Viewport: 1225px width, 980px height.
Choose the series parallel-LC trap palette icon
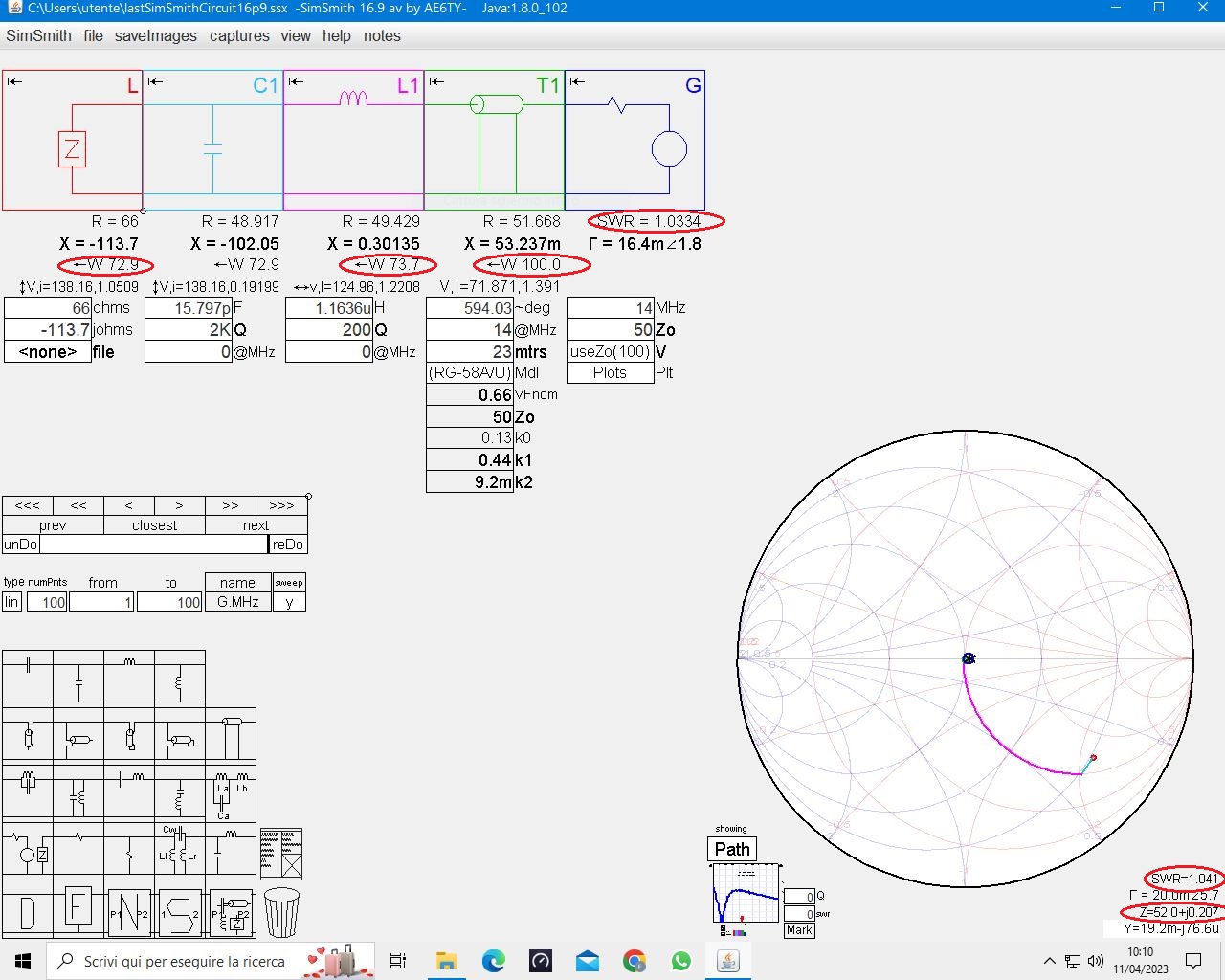tap(28, 791)
